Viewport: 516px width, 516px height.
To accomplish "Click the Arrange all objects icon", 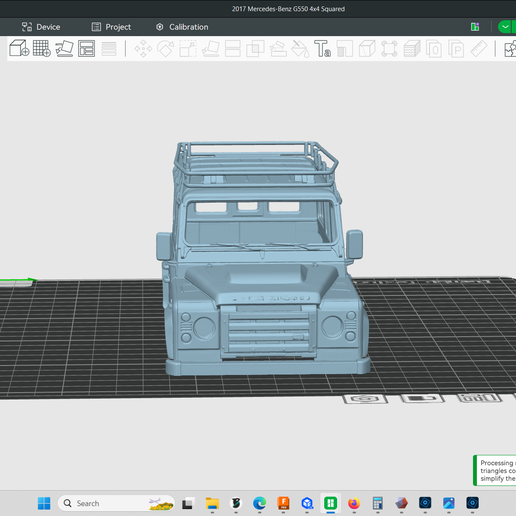I will click(86, 49).
